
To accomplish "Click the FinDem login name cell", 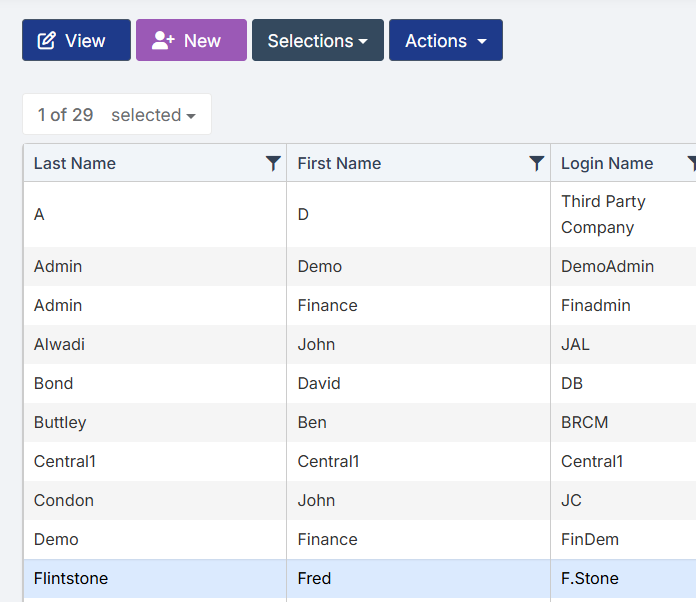I will coord(589,540).
